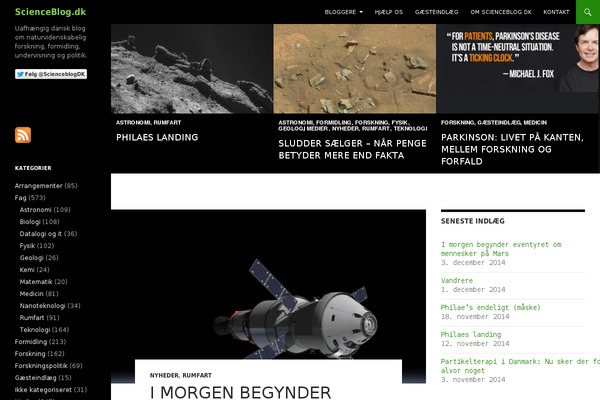Open the Hjælp os menu item
Viewport: 600px width, 400px height.
coord(389,12)
